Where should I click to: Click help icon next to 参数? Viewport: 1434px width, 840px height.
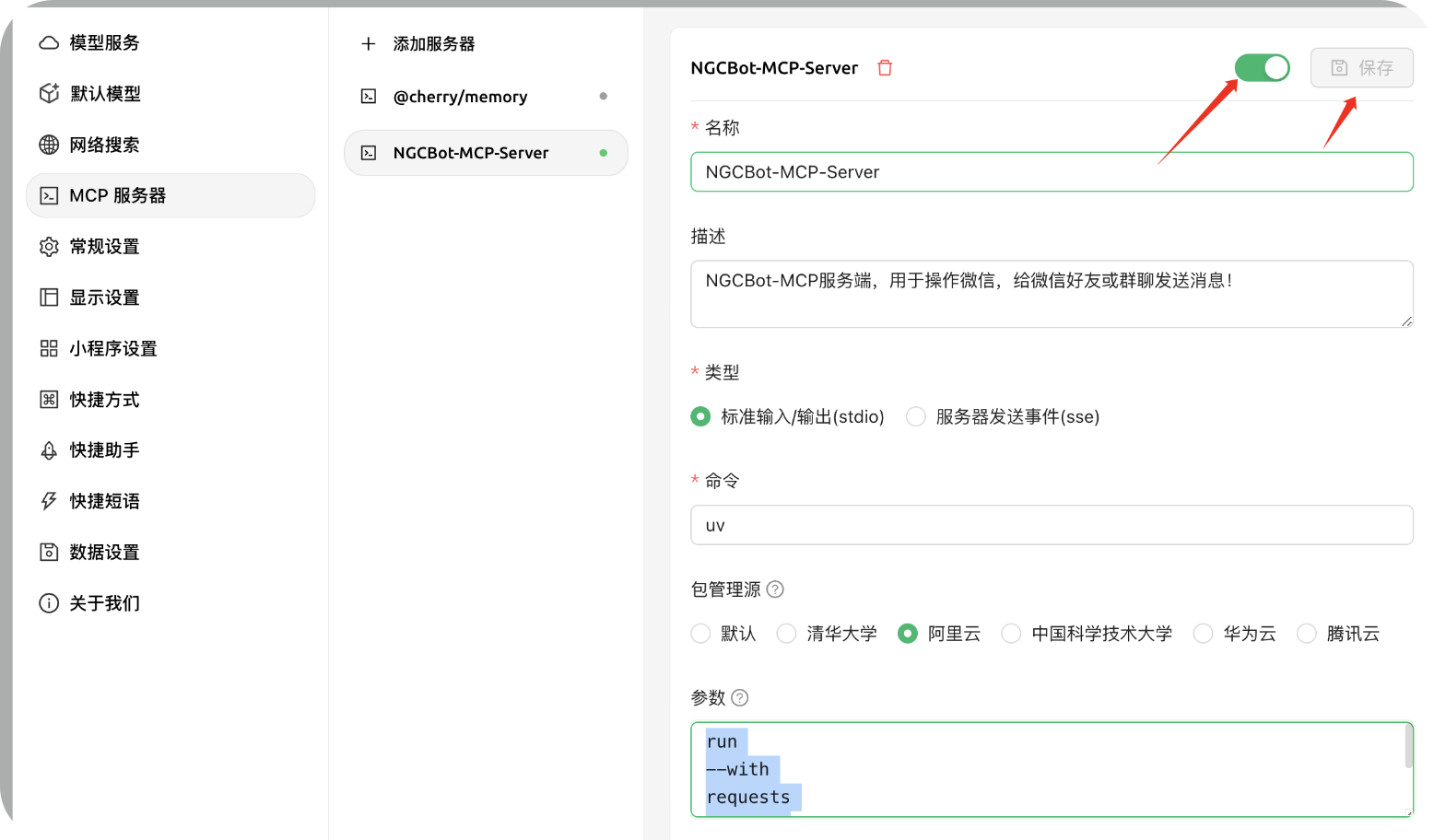(x=740, y=697)
